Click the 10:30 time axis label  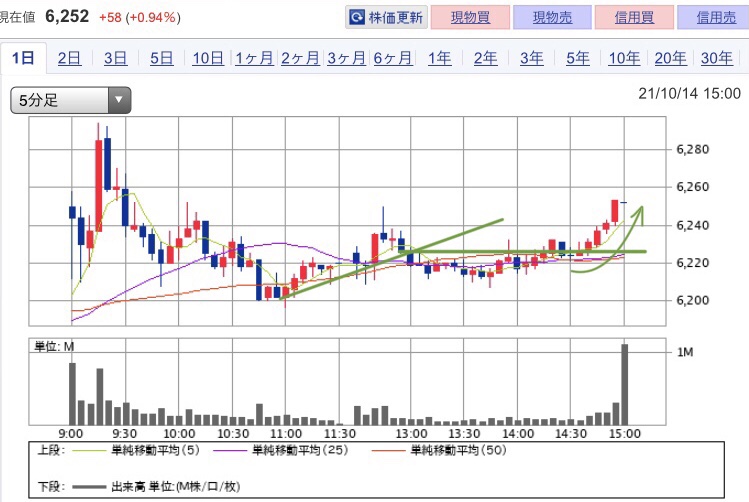(233, 434)
